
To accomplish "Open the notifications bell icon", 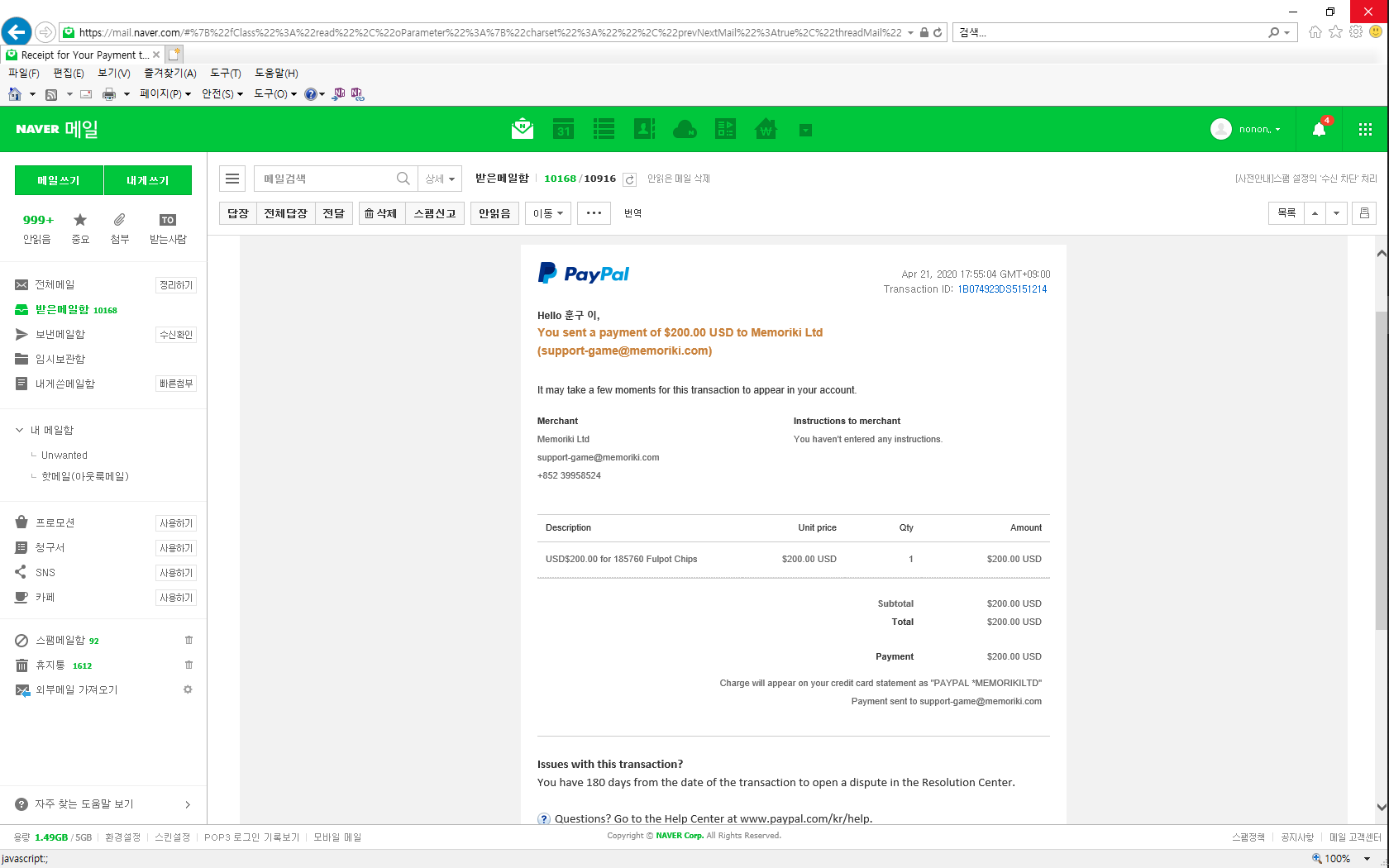I will (1320, 129).
